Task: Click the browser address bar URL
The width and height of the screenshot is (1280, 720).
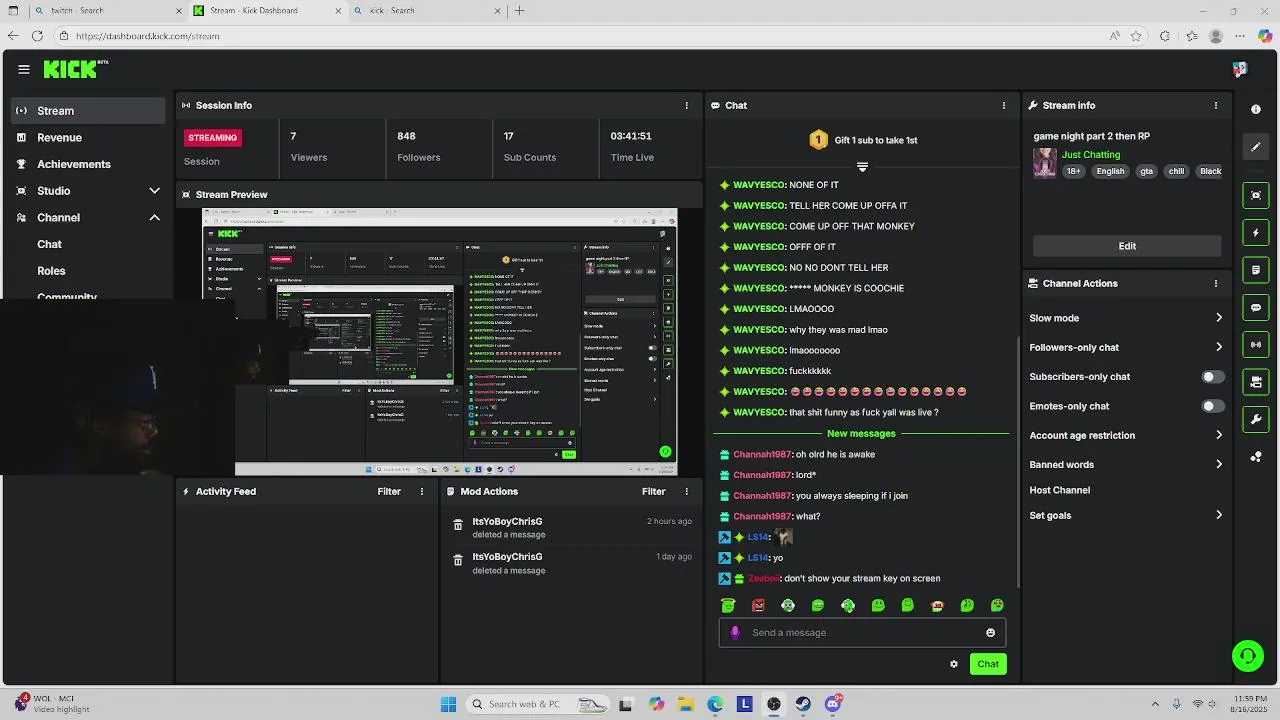Action: pyautogui.click(x=147, y=36)
